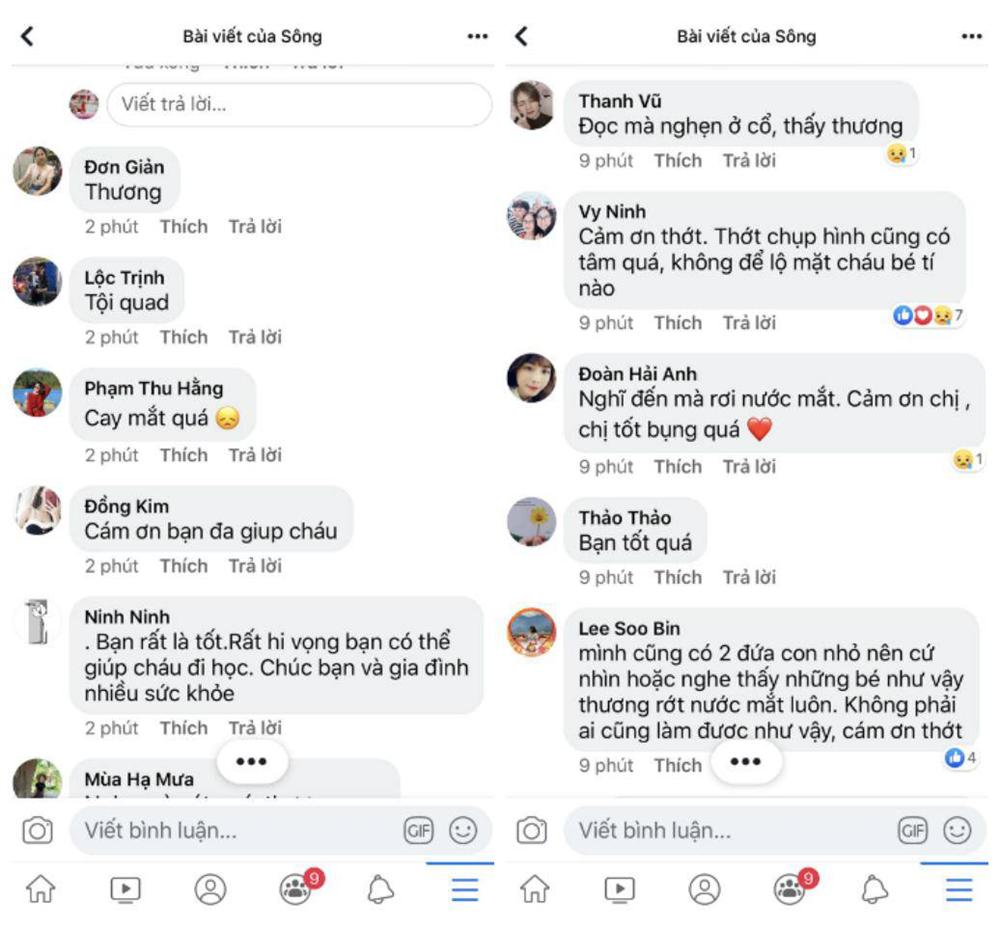
Task: Like Đơn Giản's comment with Thích
Action: point(183,227)
